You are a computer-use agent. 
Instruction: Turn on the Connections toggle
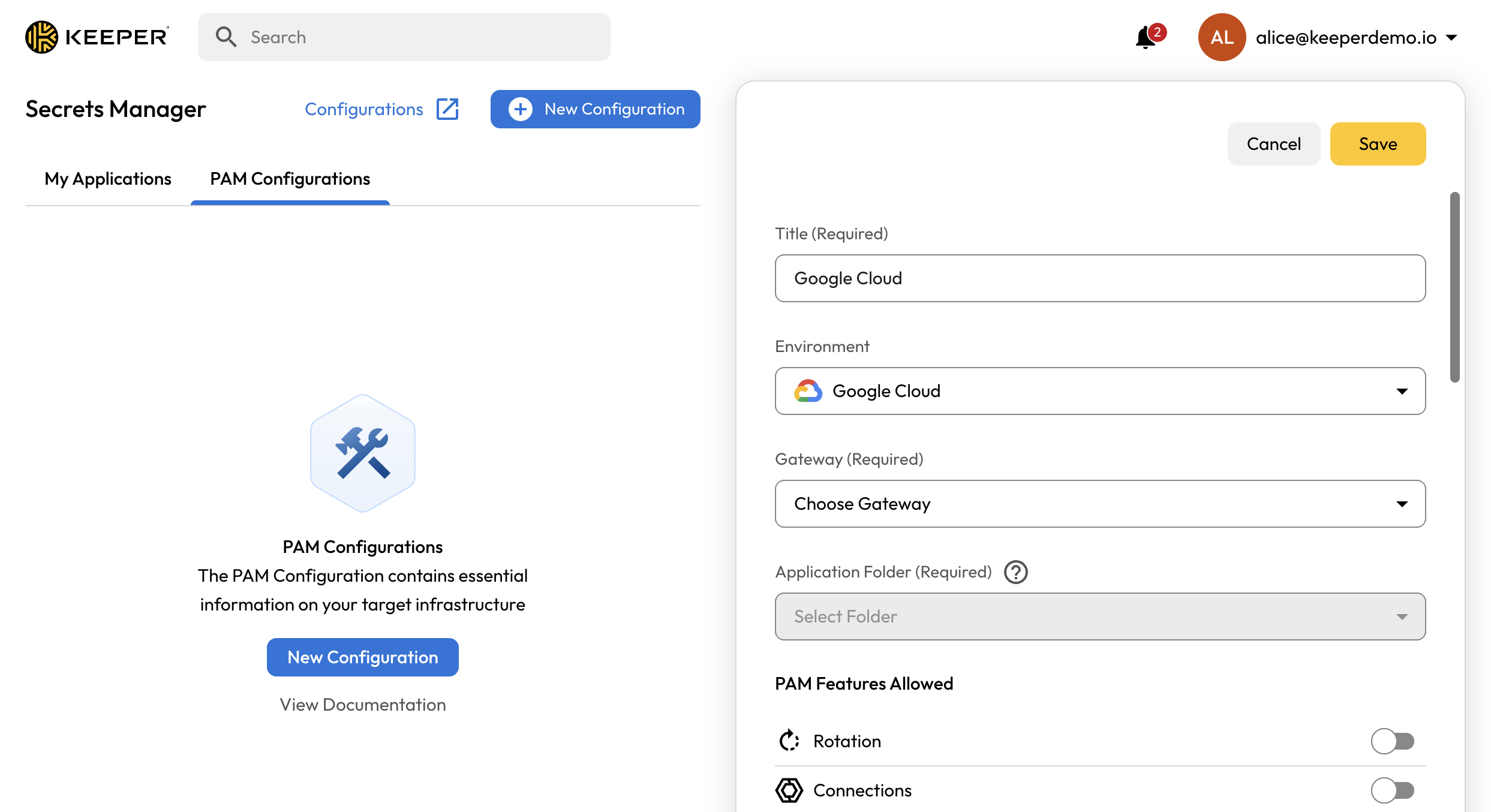click(x=1392, y=790)
